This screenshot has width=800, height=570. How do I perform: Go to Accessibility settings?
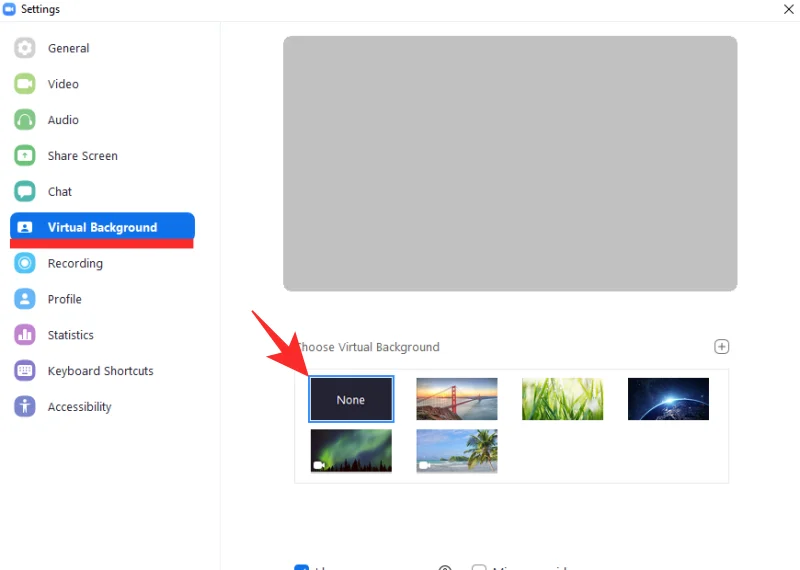click(x=79, y=407)
